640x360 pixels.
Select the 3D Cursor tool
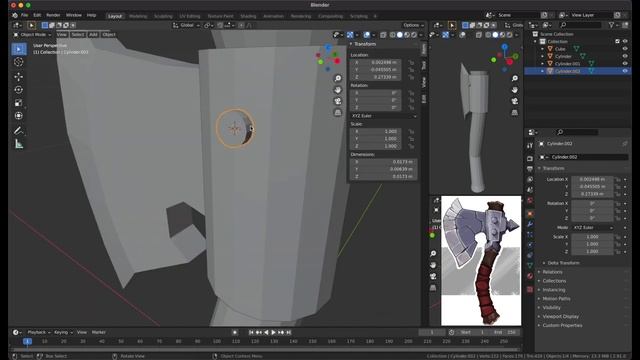pyautogui.click(x=19, y=62)
